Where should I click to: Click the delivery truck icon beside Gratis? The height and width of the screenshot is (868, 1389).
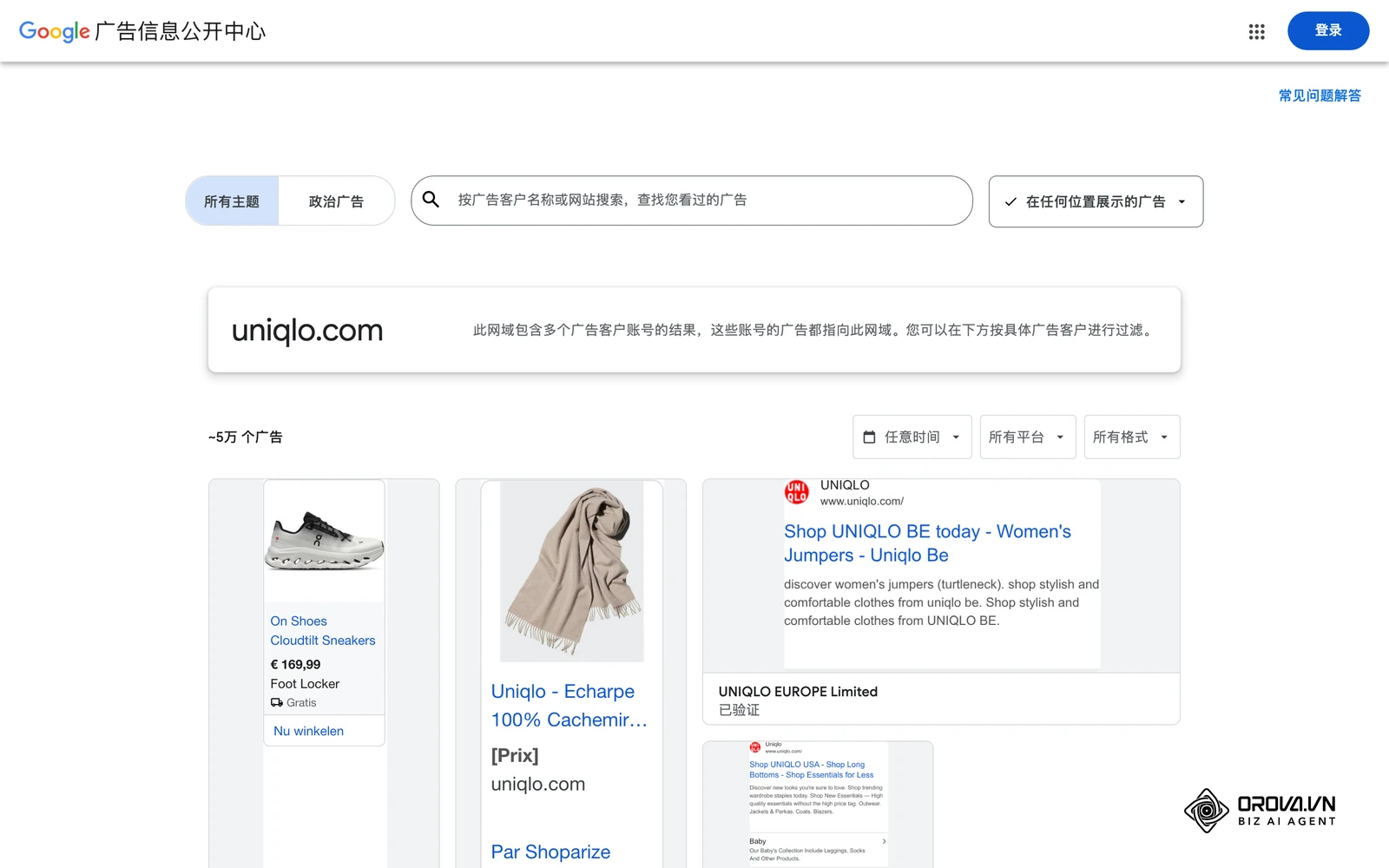click(277, 702)
